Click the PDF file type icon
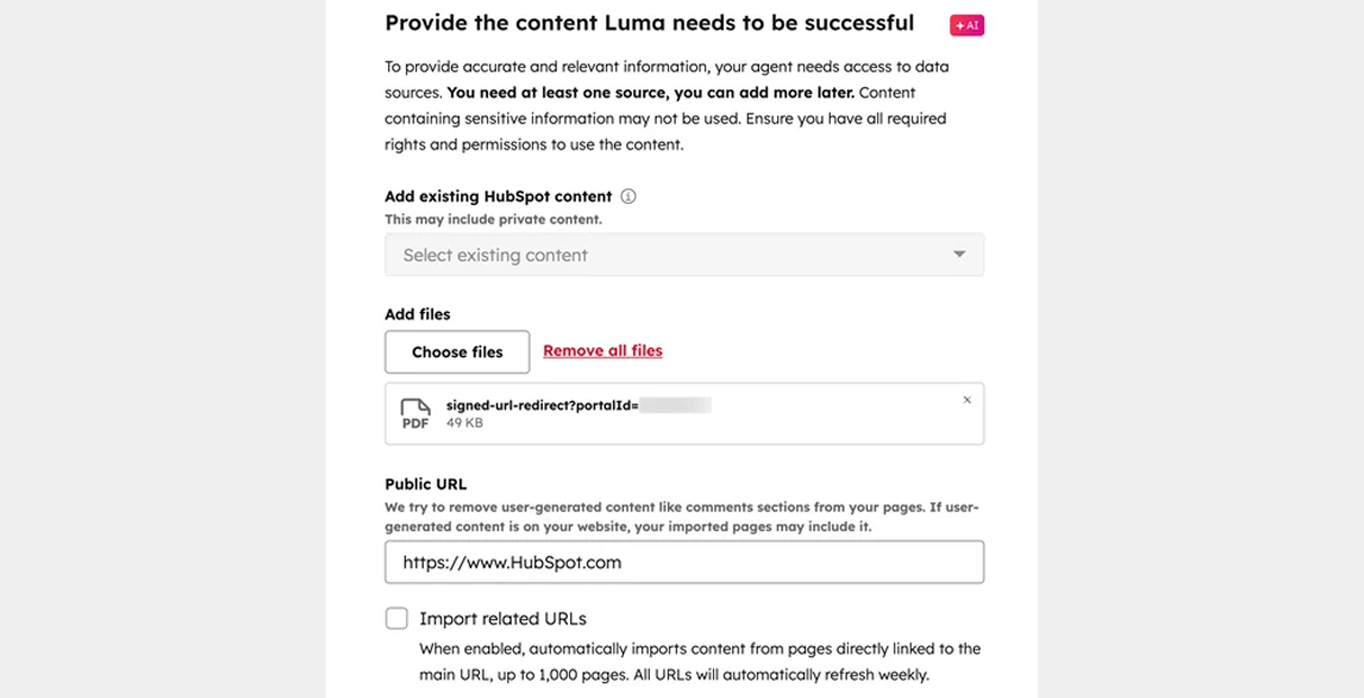The image size is (1364, 698). tap(417, 412)
